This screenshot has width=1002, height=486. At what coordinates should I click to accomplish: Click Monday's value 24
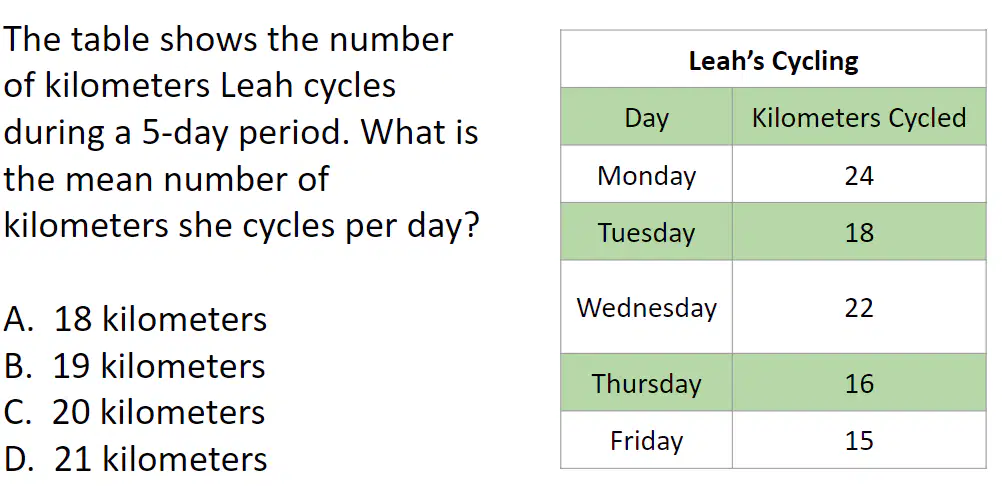(x=859, y=176)
